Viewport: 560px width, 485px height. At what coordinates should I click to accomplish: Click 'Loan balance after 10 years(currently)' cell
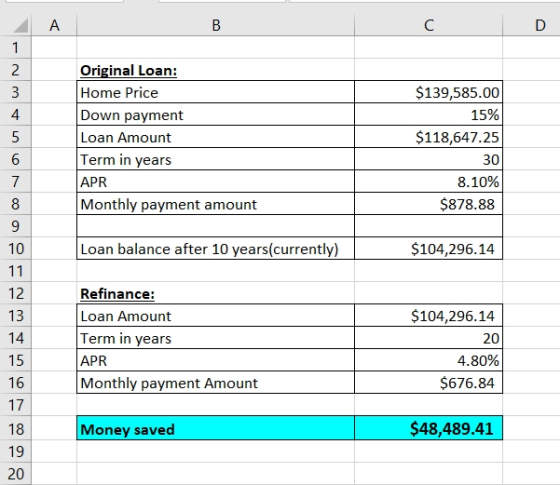[216, 249]
